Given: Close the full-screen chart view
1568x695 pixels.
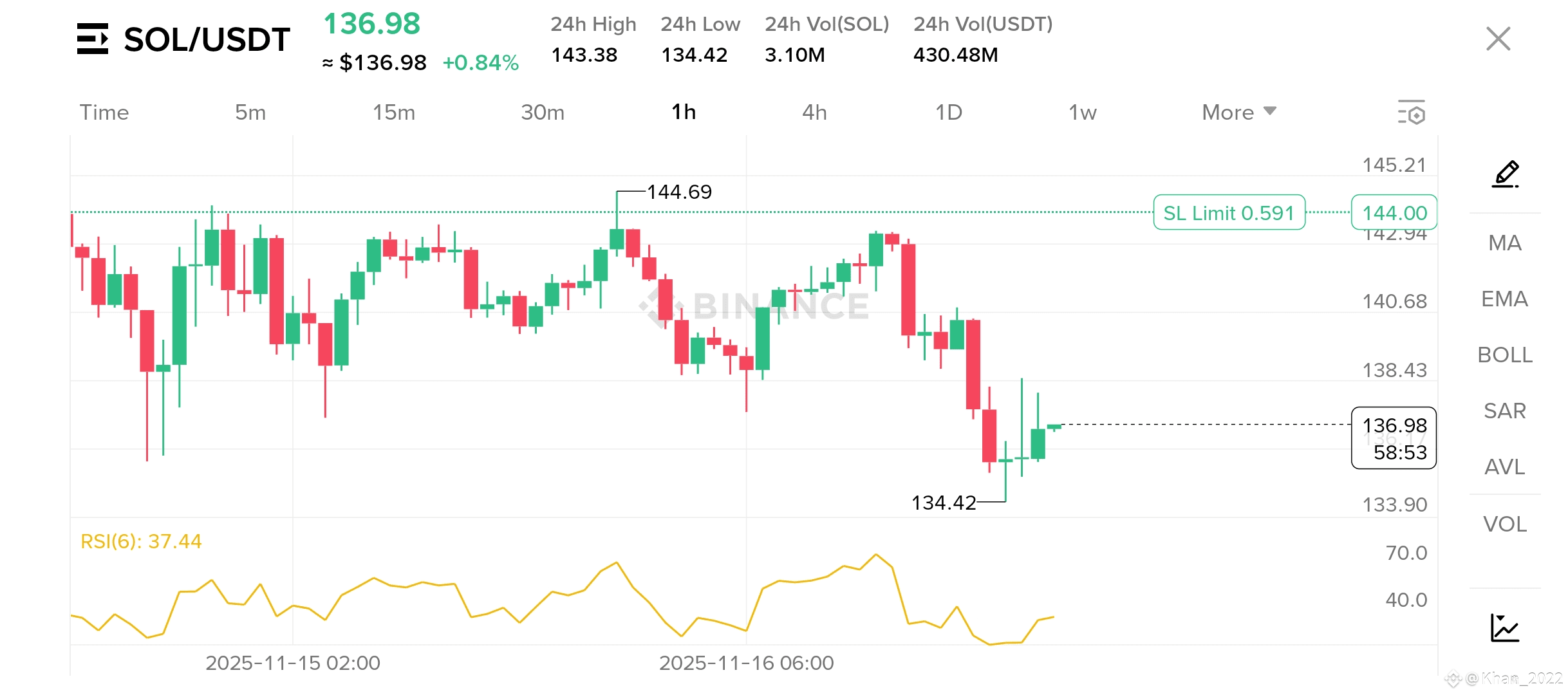Looking at the screenshot, I should tap(1498, 39).
